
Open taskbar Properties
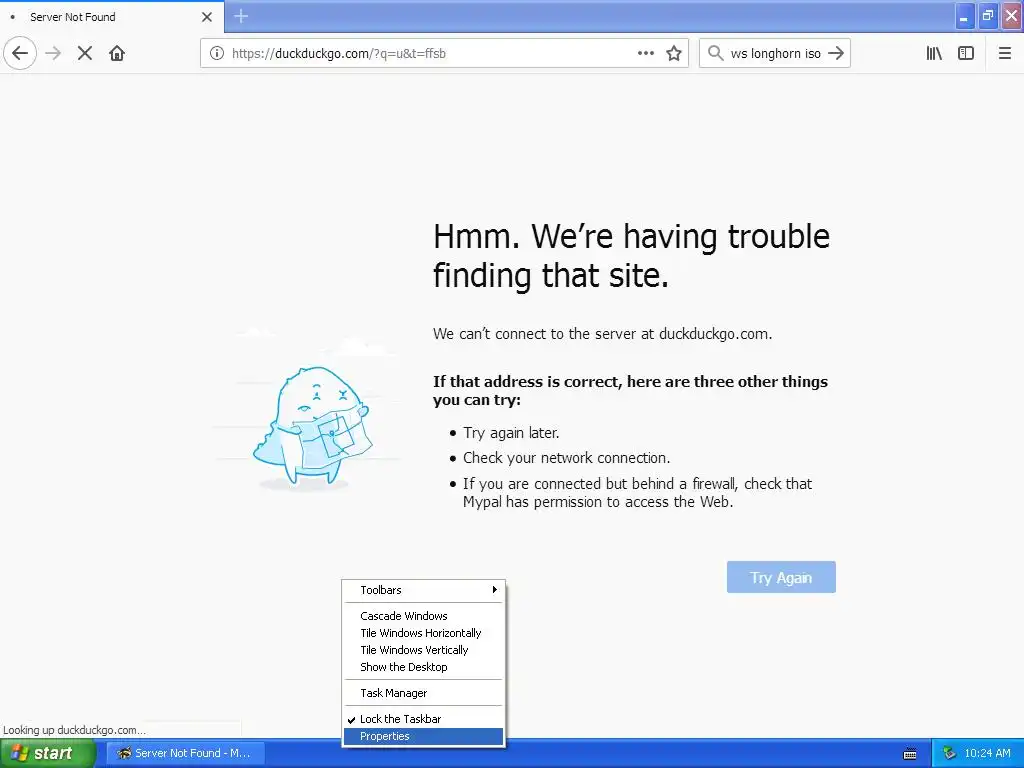pyautogui.click(x=423, y=736)
